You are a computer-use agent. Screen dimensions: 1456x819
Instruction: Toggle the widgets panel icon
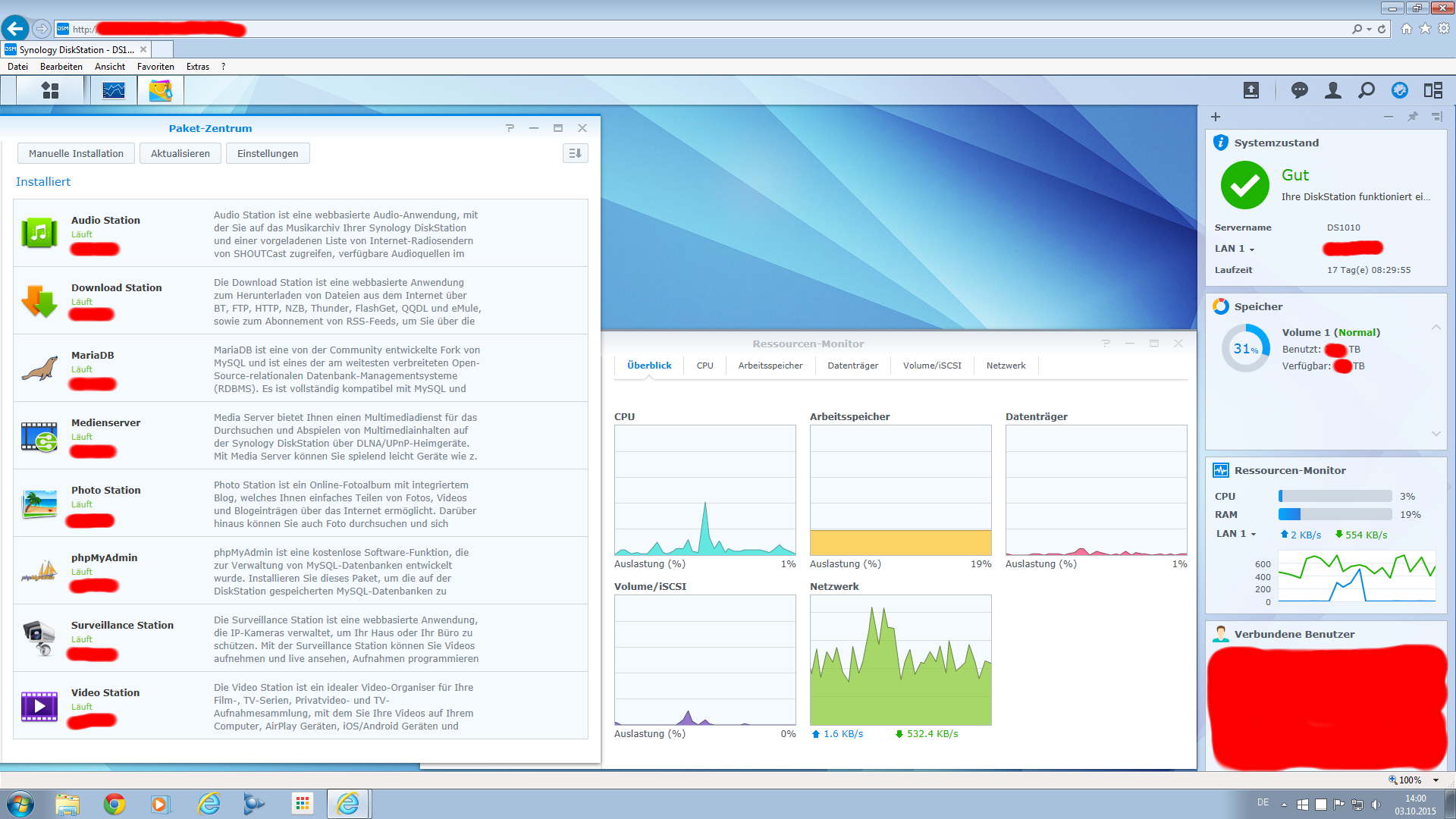(x=1433, y=91)
